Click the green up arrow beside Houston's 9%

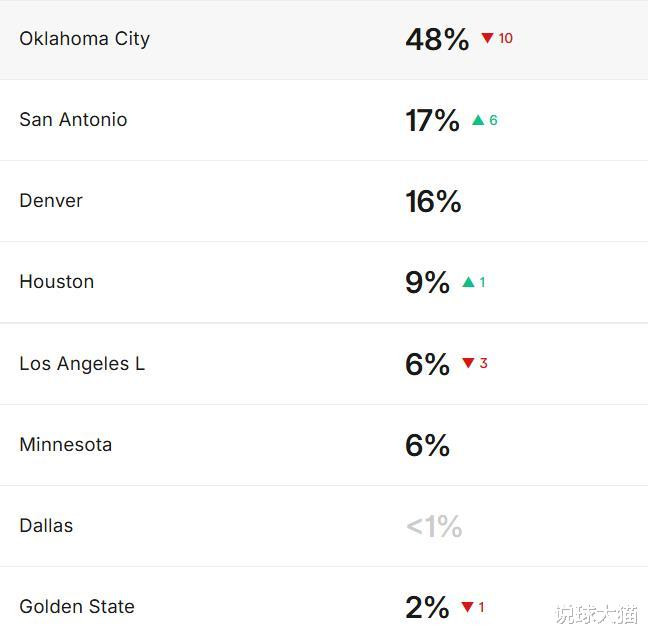point(468,282)
